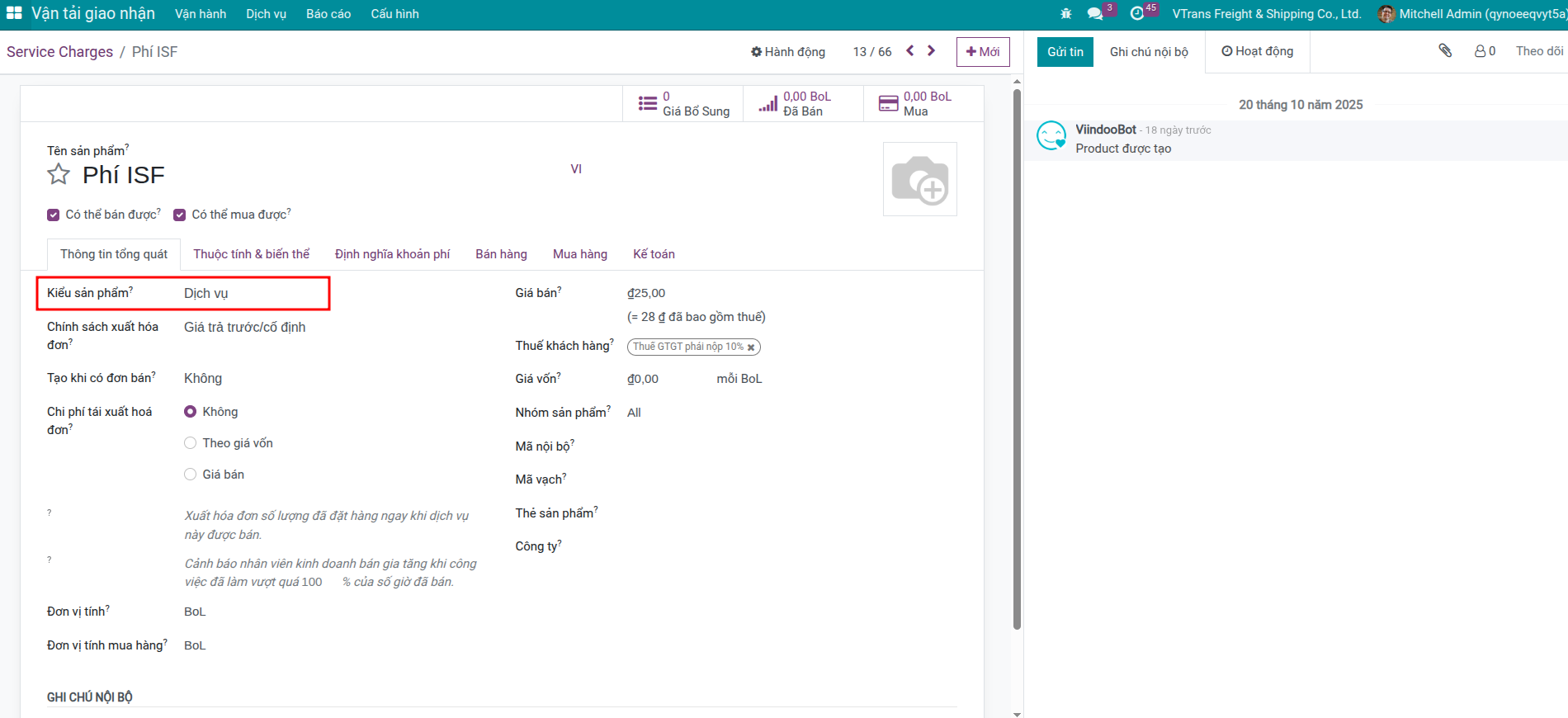Uncheck Có thể bán được checkbox
Screen dimensions: 1568x718
54,215
